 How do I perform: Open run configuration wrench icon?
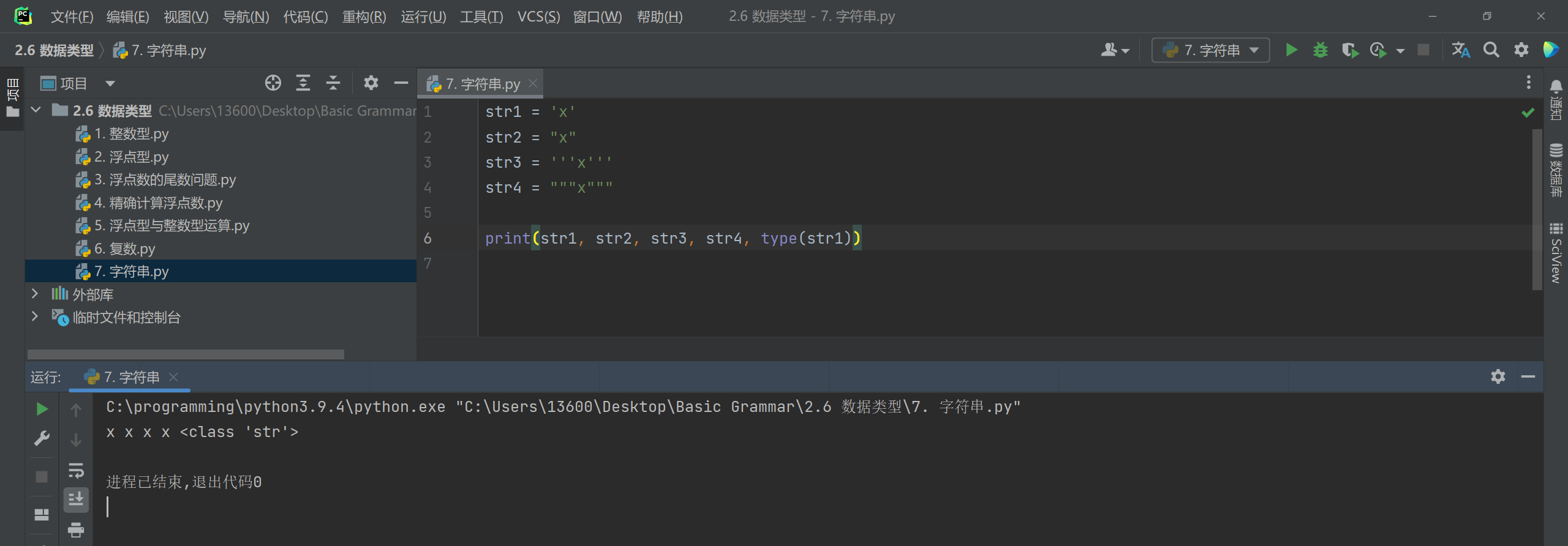[42, 438]
